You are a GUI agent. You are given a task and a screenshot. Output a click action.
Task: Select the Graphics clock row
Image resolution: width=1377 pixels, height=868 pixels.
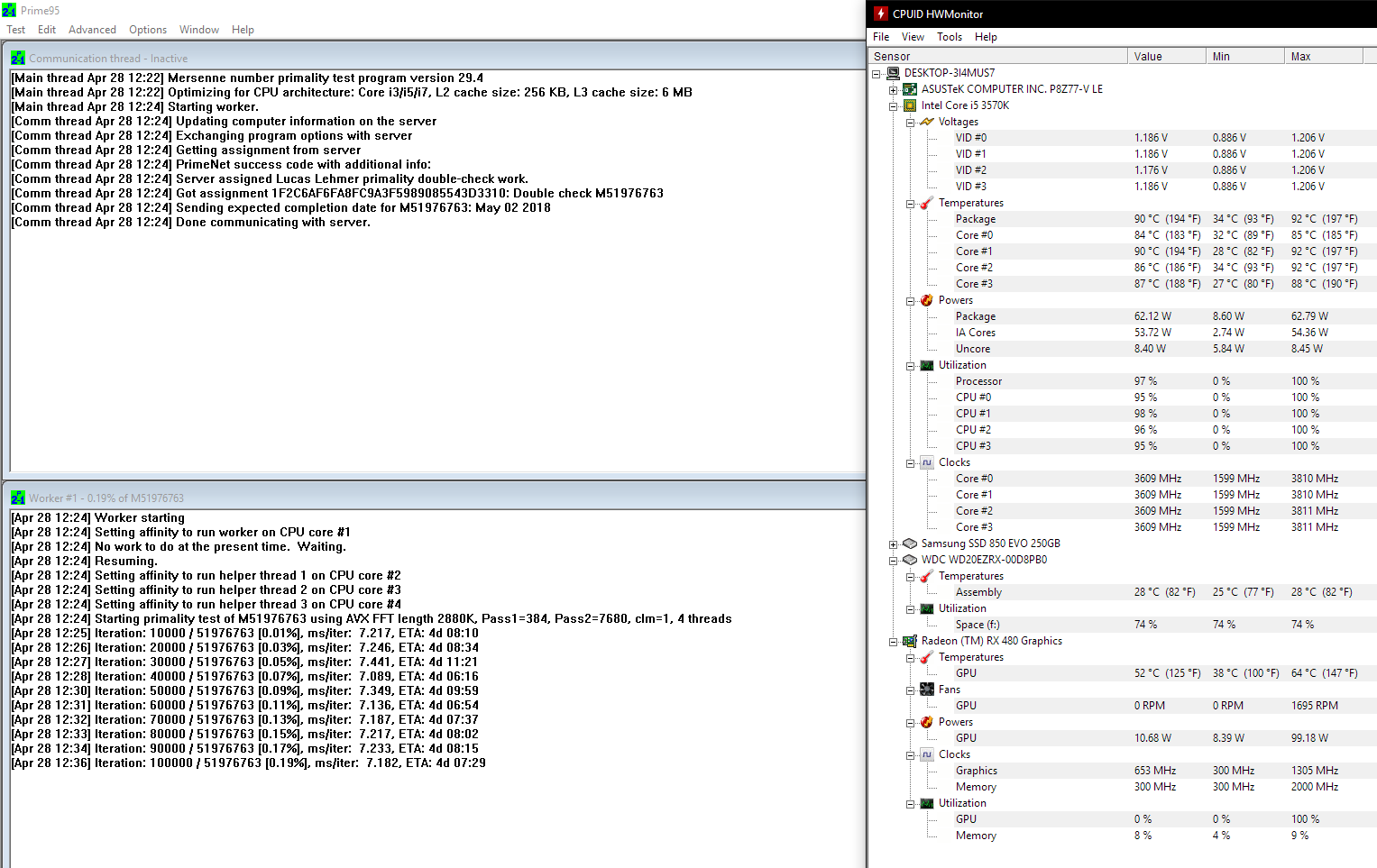click(1164, 771)
